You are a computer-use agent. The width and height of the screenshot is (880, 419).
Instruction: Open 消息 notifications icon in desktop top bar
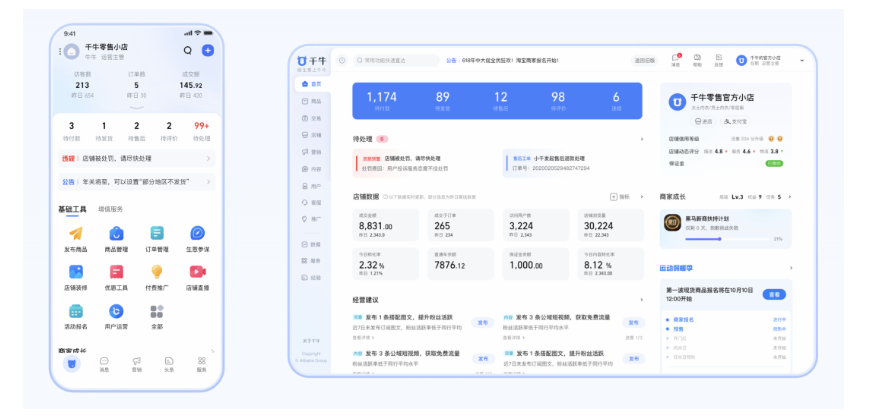[676, 60]
